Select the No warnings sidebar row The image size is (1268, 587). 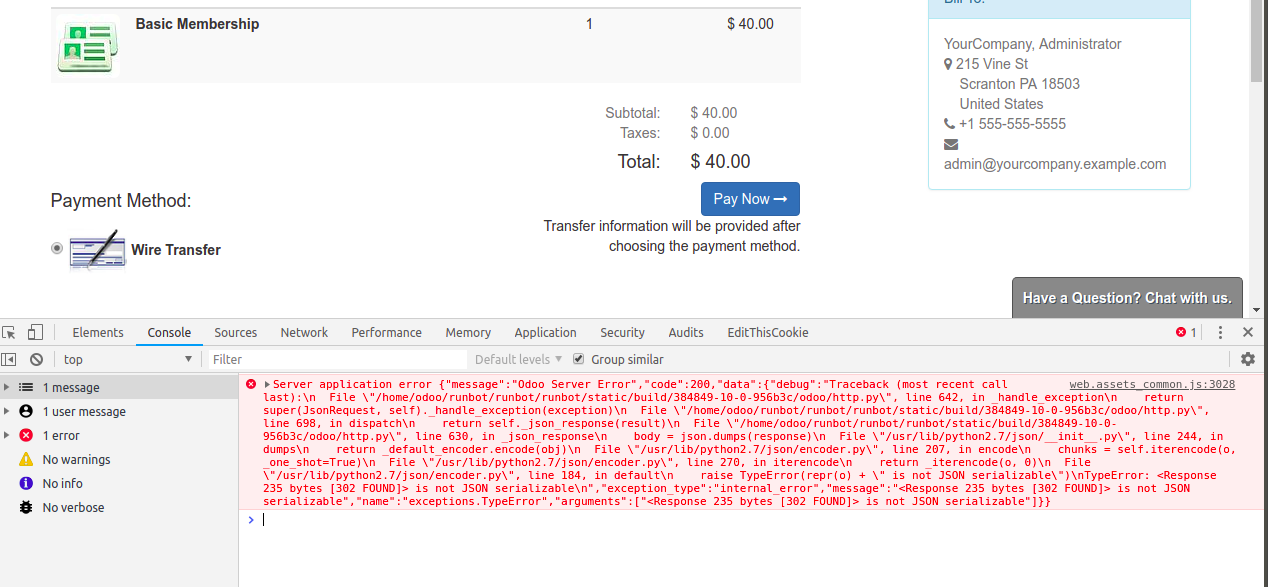119,459
